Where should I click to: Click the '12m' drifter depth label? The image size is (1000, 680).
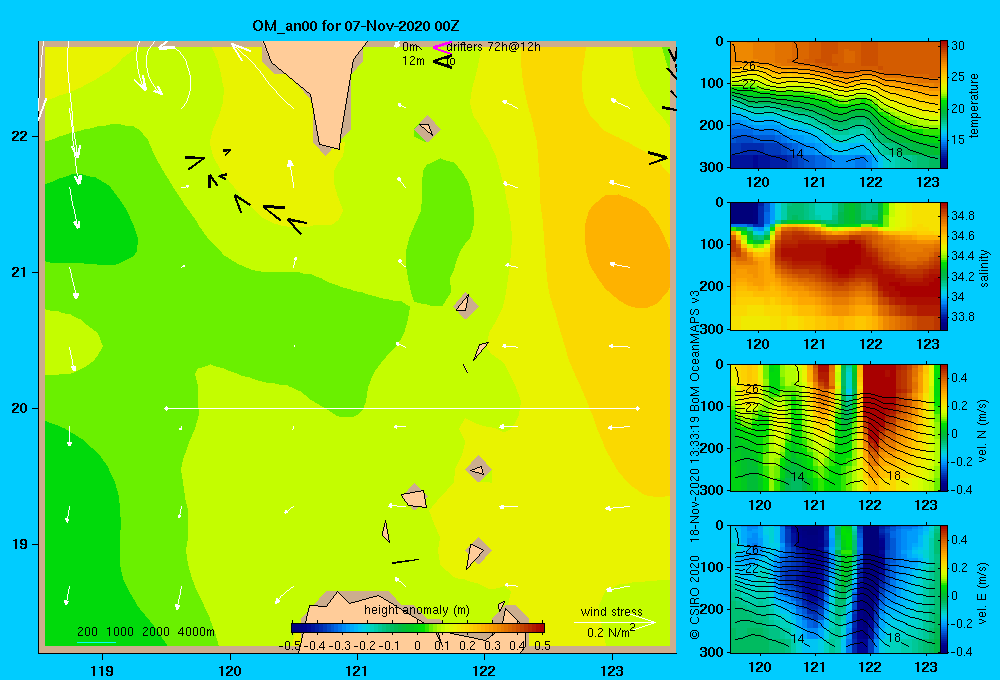413,61
